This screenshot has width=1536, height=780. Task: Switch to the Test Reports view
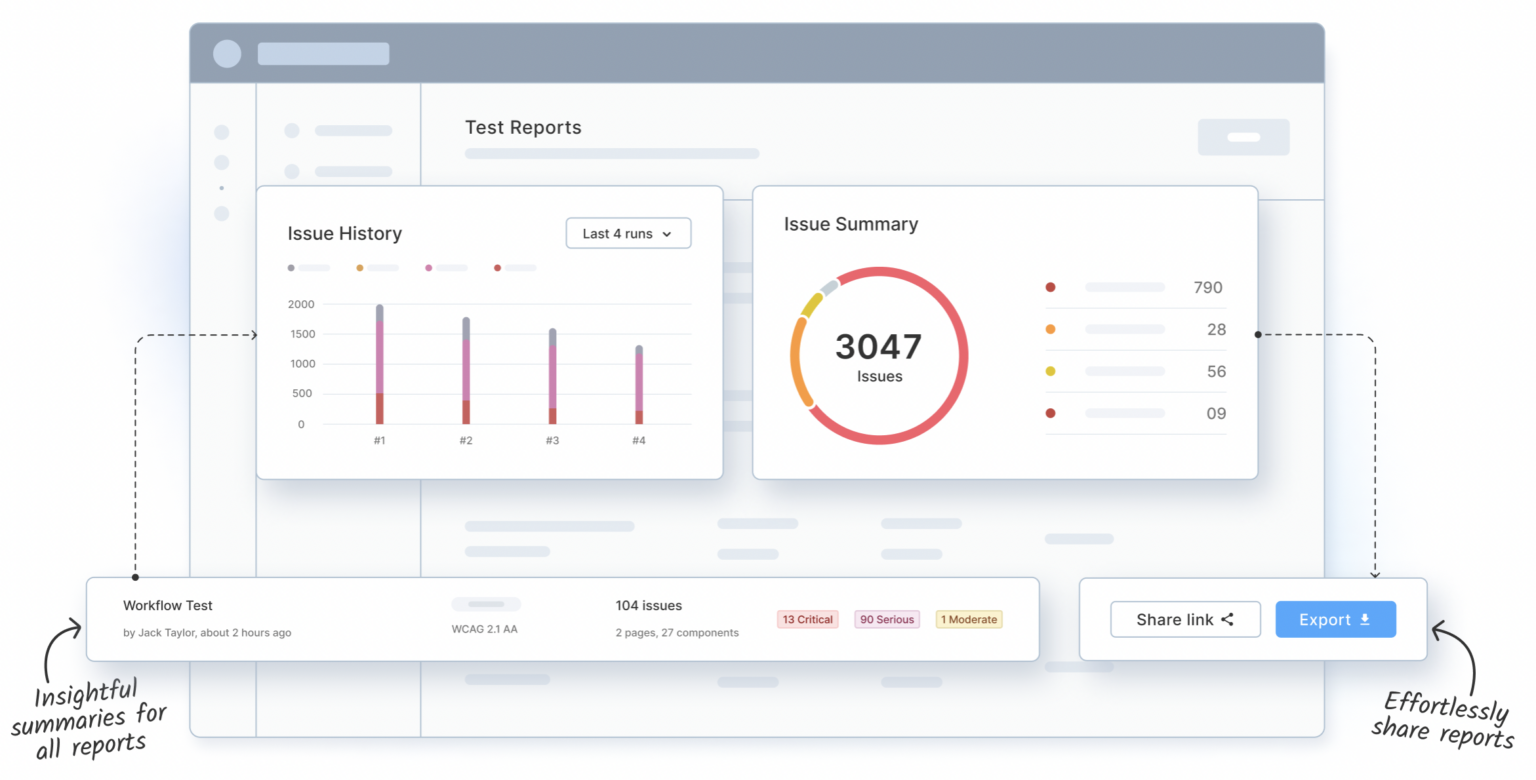click(523, 127)
